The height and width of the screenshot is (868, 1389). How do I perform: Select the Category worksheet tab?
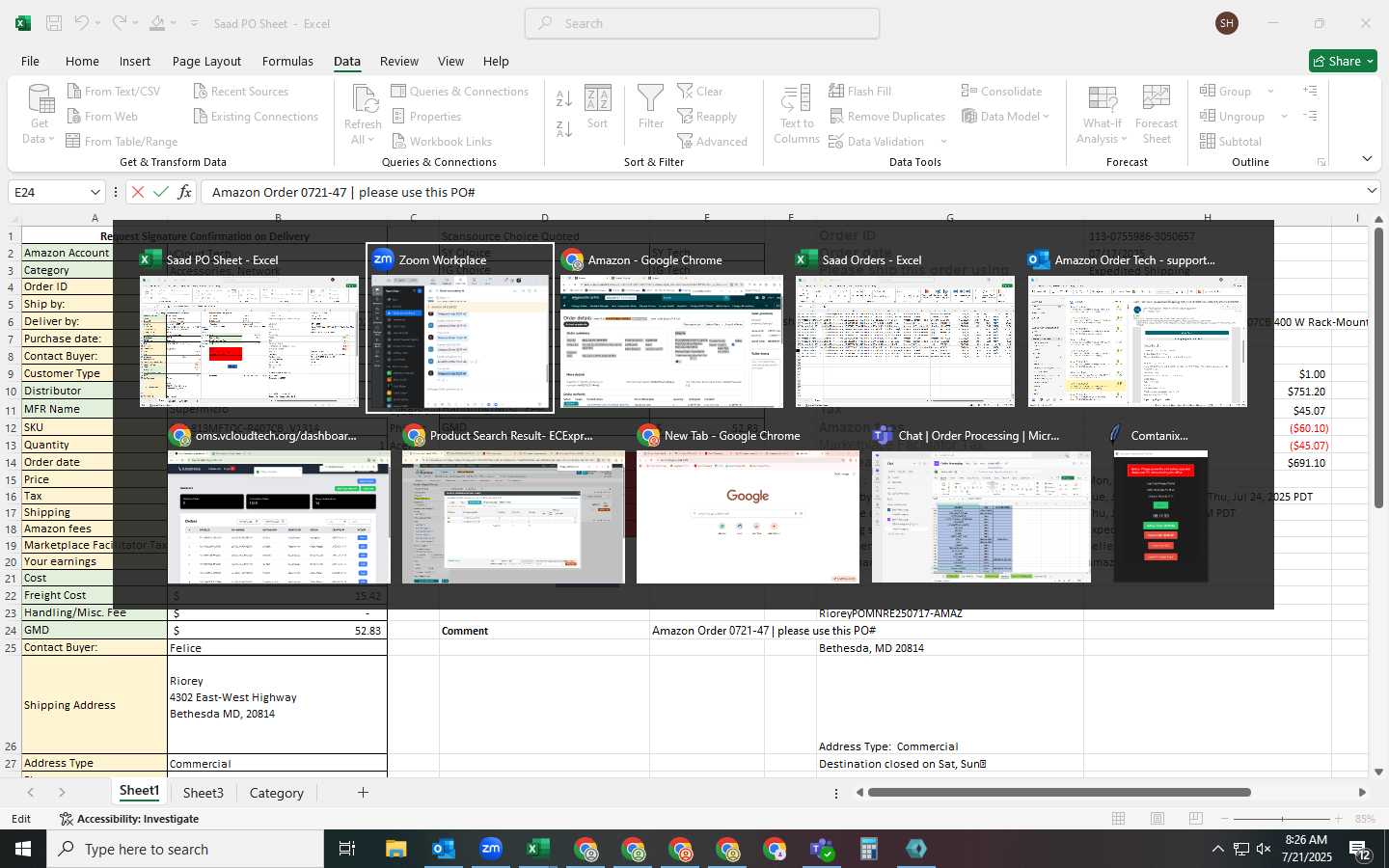pyautogui.click(x=277, y=793)
